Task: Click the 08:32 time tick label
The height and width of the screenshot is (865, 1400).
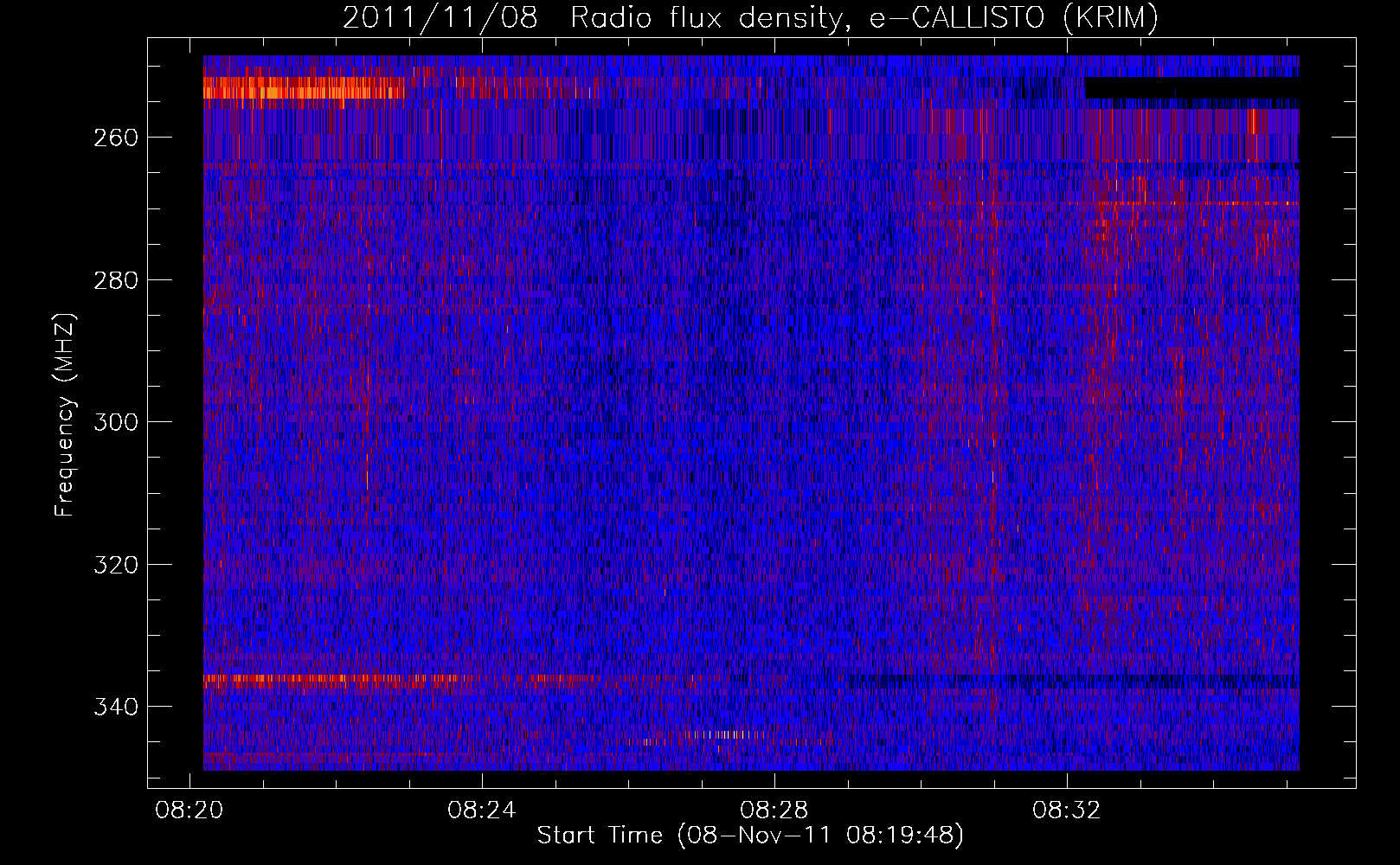Action: click(x=1067, y=811)
